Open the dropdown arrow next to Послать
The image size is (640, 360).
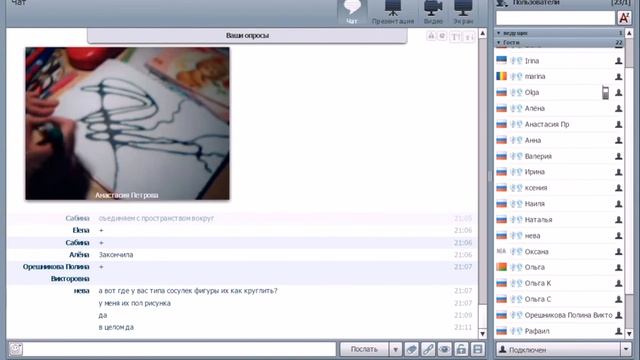tap(395, 349)
